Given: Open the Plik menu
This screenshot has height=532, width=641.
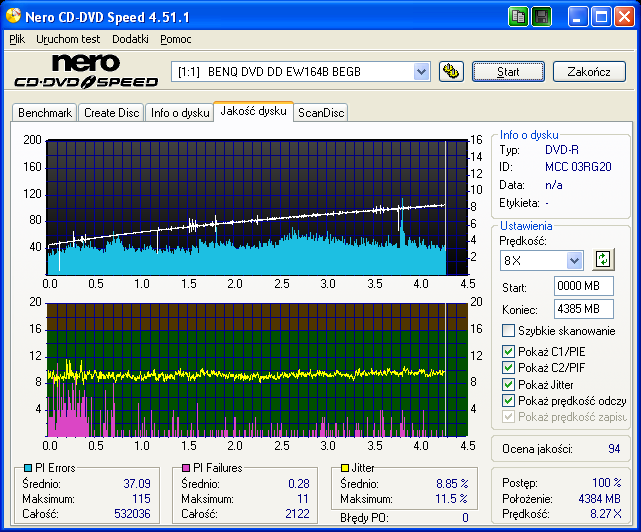Looking at the screenshot, I should tap(17, 39).
